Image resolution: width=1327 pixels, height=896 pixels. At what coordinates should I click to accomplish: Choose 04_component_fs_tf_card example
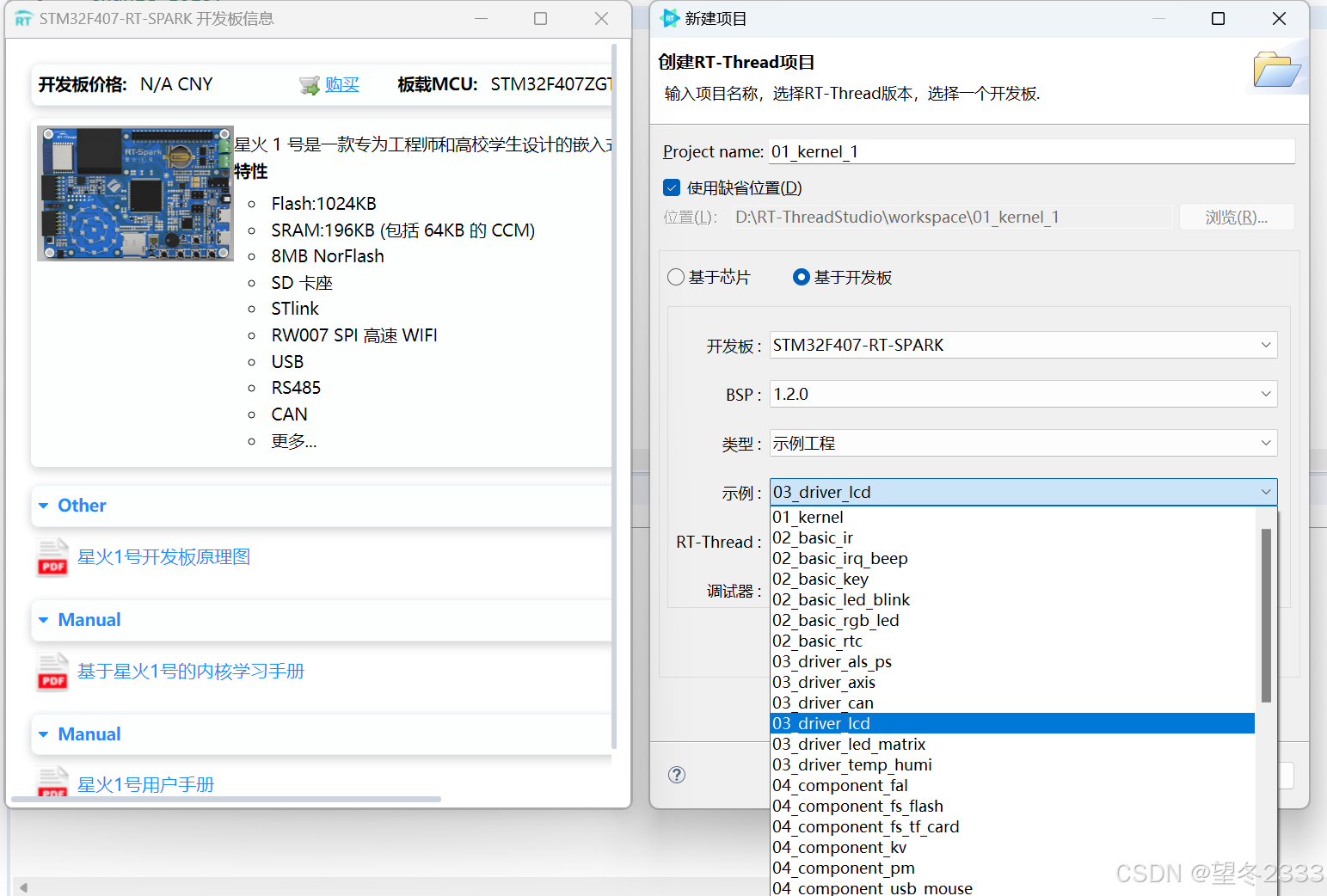coord(1012,826)
